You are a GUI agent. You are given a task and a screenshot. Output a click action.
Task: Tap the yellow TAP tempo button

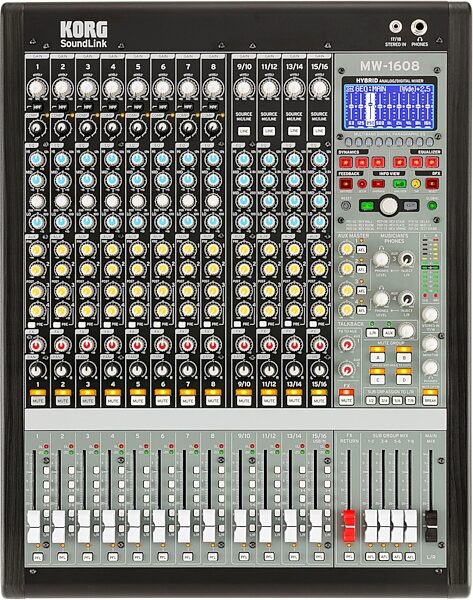(416, 184)
